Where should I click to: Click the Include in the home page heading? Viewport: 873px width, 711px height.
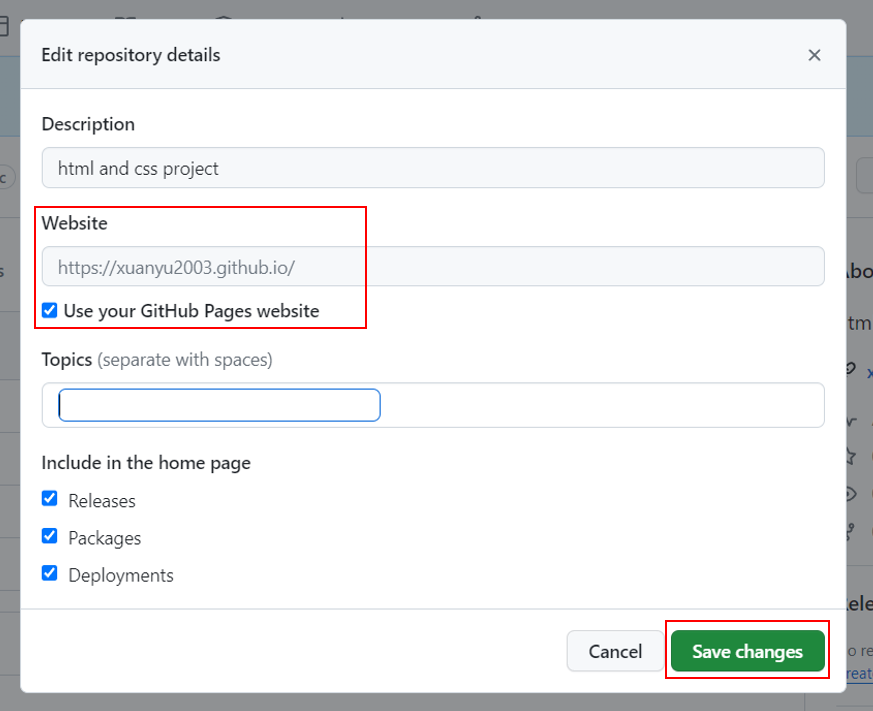(x=146, y=463)
